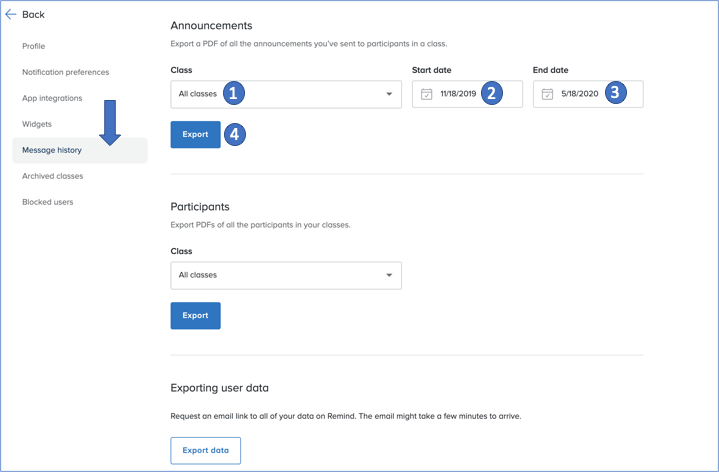Click the Announcements dropdown caret arrow
719x472 pixels.
coord(389,94)
